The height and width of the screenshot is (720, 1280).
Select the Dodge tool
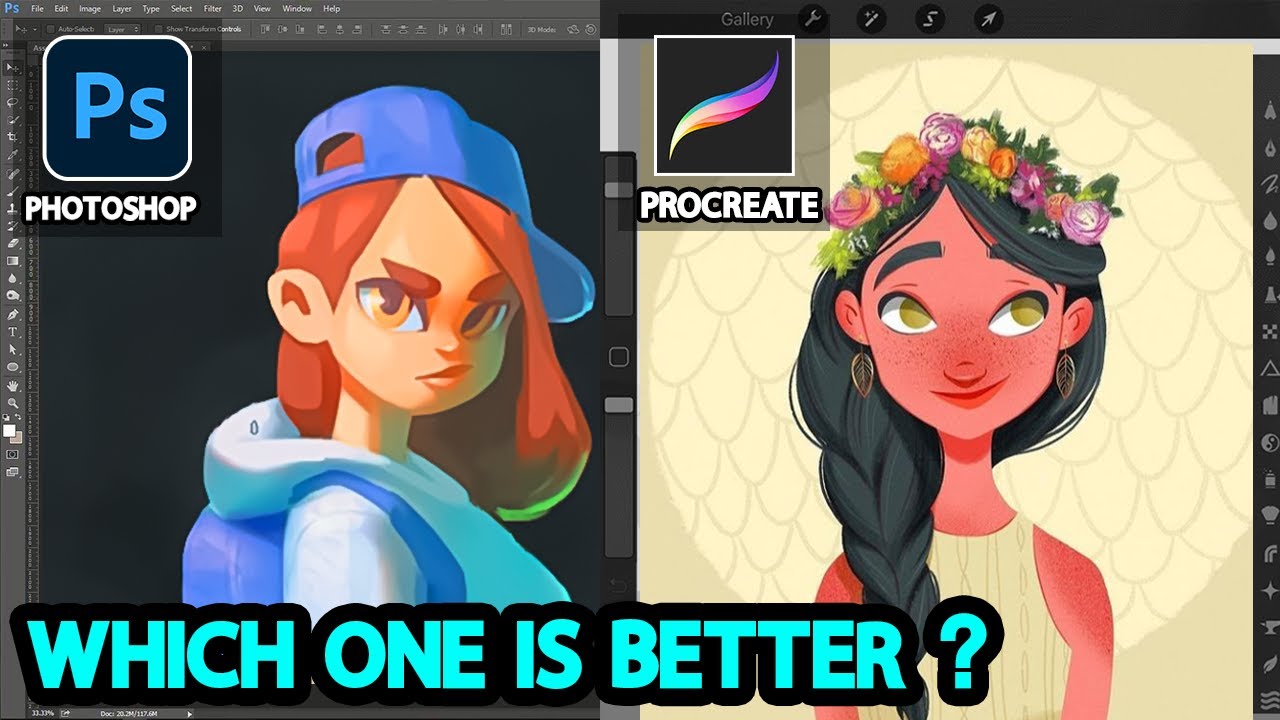pos(13,296)
